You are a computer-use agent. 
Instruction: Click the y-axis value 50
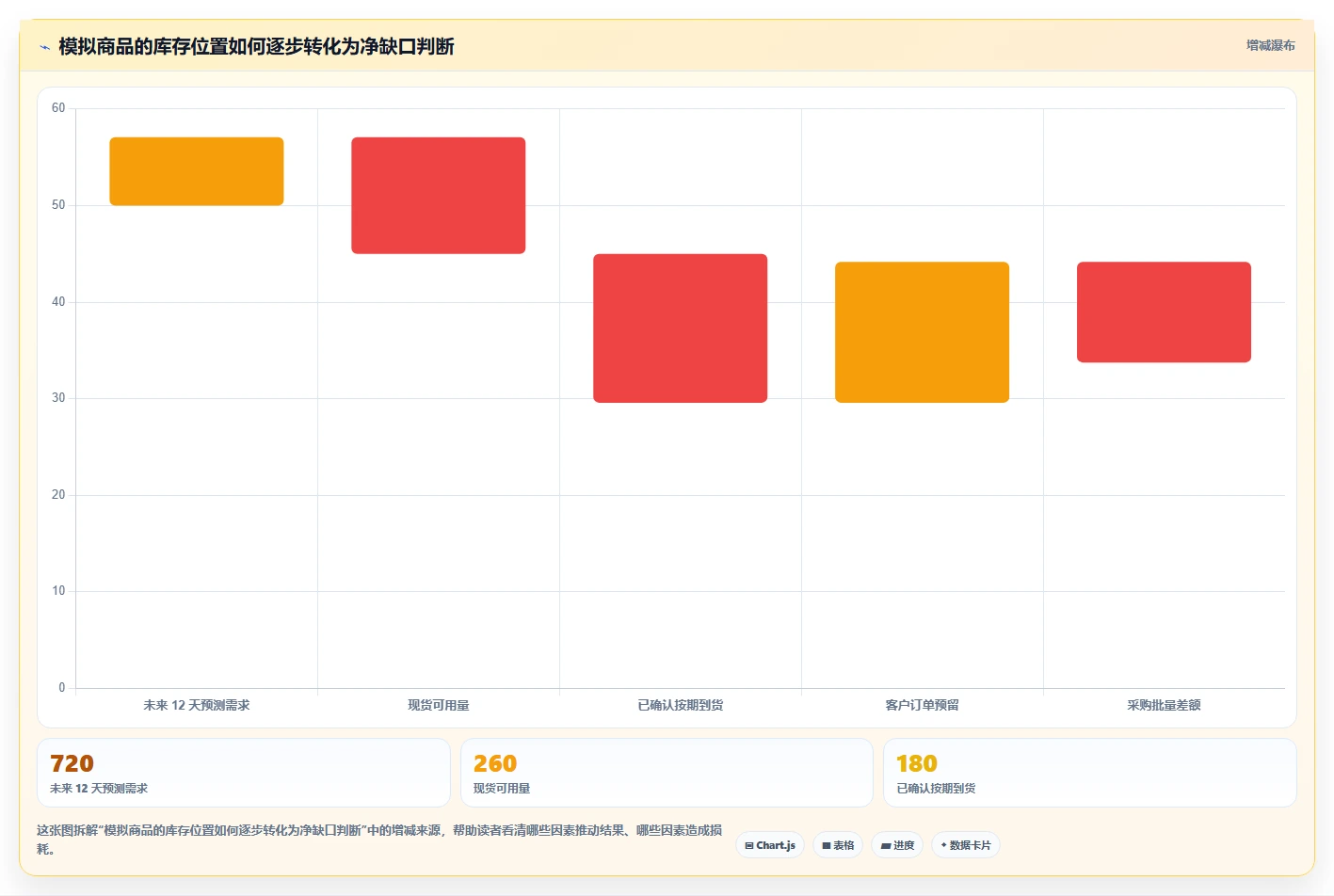pyautogui.click(x=58, y=205)
